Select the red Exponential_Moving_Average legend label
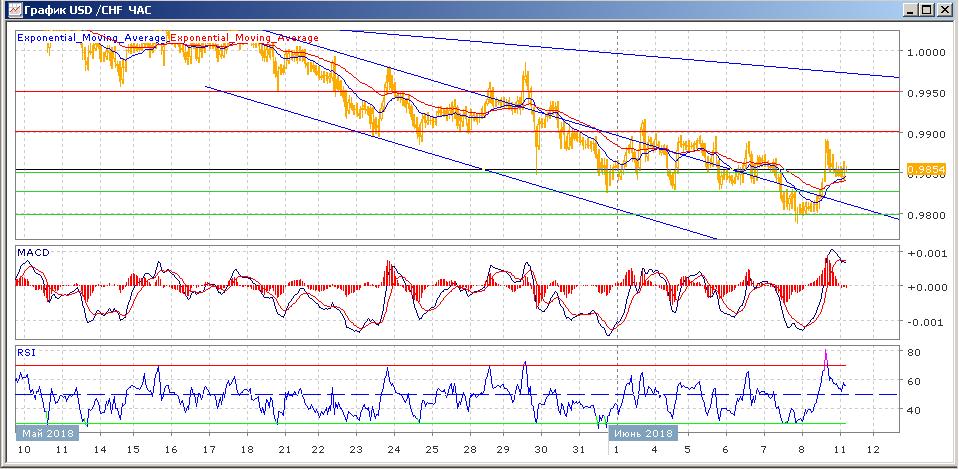Image resolution: width=959 pixels, height=469 pixels. tap(244, 38)
